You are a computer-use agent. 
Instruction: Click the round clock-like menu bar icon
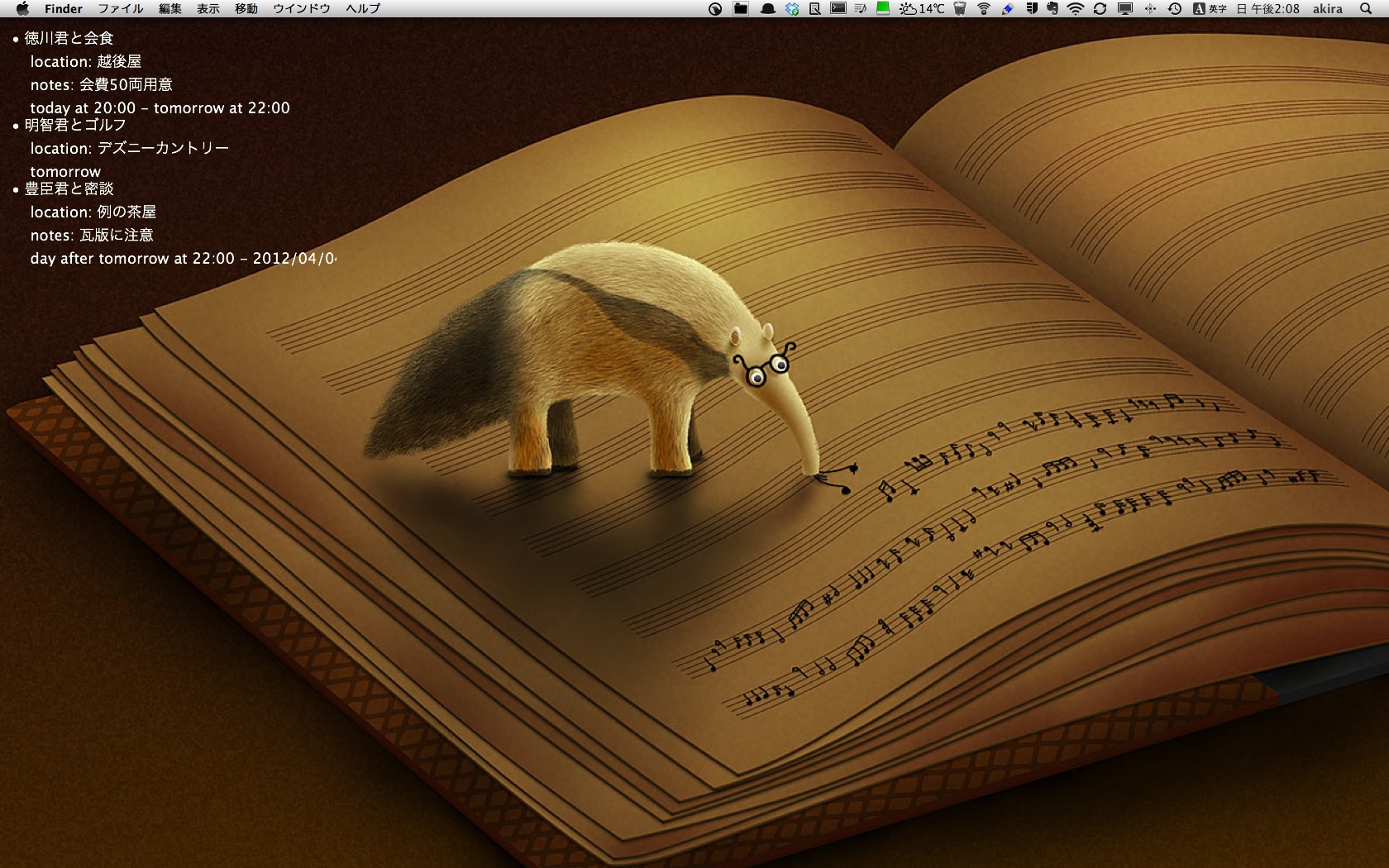coord(716,8)
